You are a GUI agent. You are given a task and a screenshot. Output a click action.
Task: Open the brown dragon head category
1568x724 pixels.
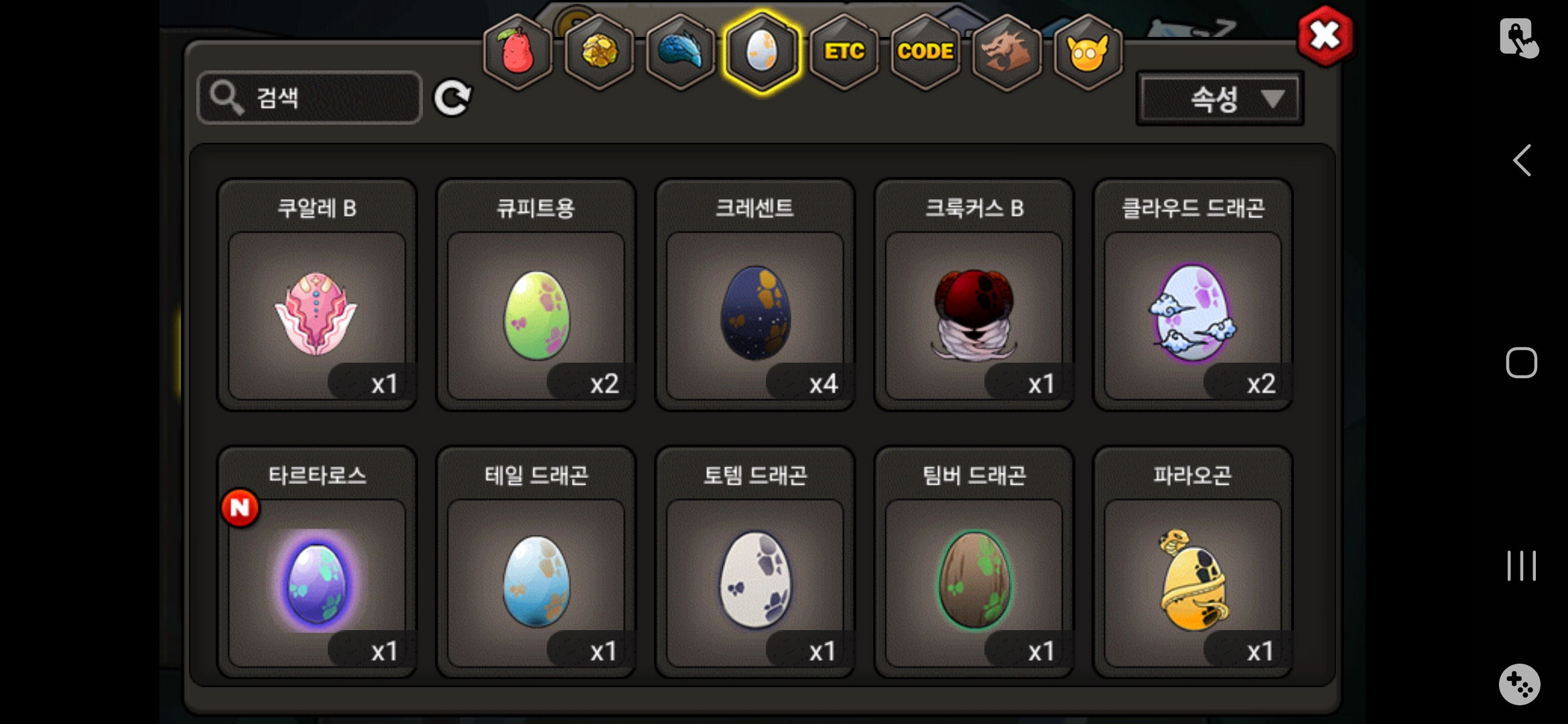[1006, 52]
